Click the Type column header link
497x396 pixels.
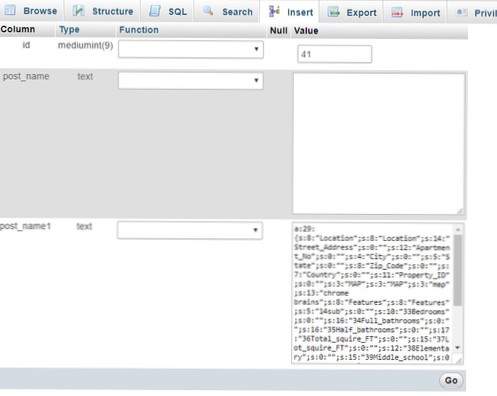click(x=69, y=30)
